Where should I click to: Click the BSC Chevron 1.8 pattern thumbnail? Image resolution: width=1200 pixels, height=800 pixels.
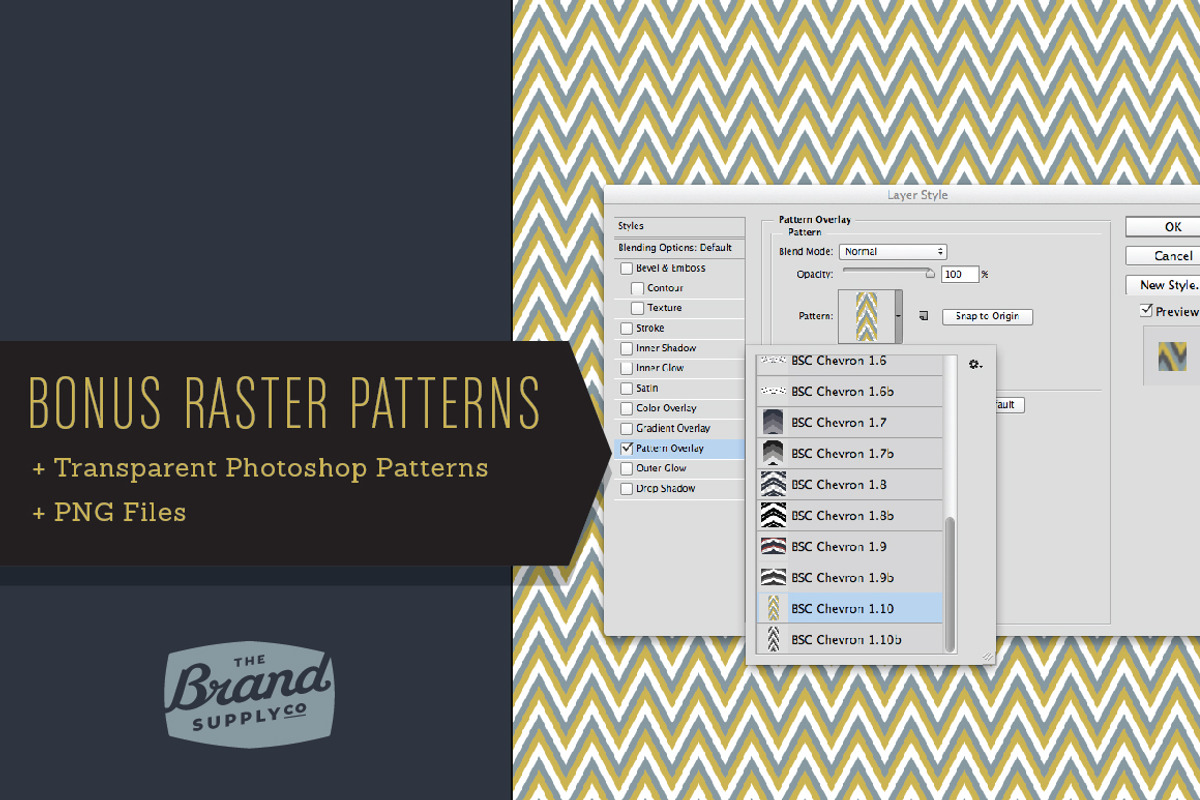pyautogui.click(x=772, y=484)
